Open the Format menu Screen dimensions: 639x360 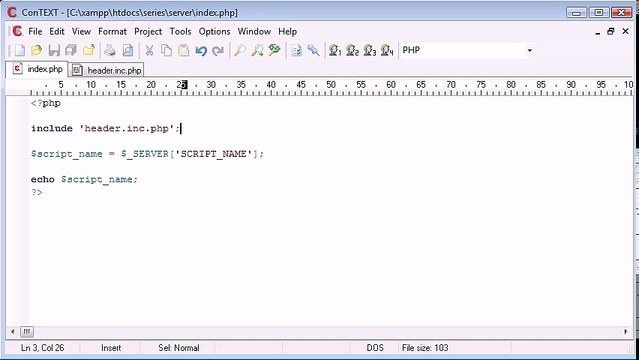point(112,31)
